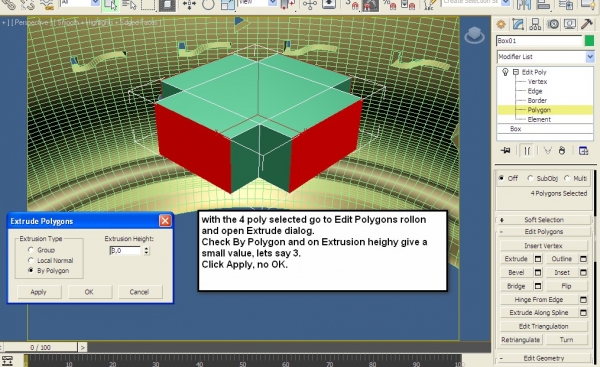The width and height of the screenshot is (600, 367).
Task: Click Apply in Extrude Polygons dialog
Action: tap(38, 292)
